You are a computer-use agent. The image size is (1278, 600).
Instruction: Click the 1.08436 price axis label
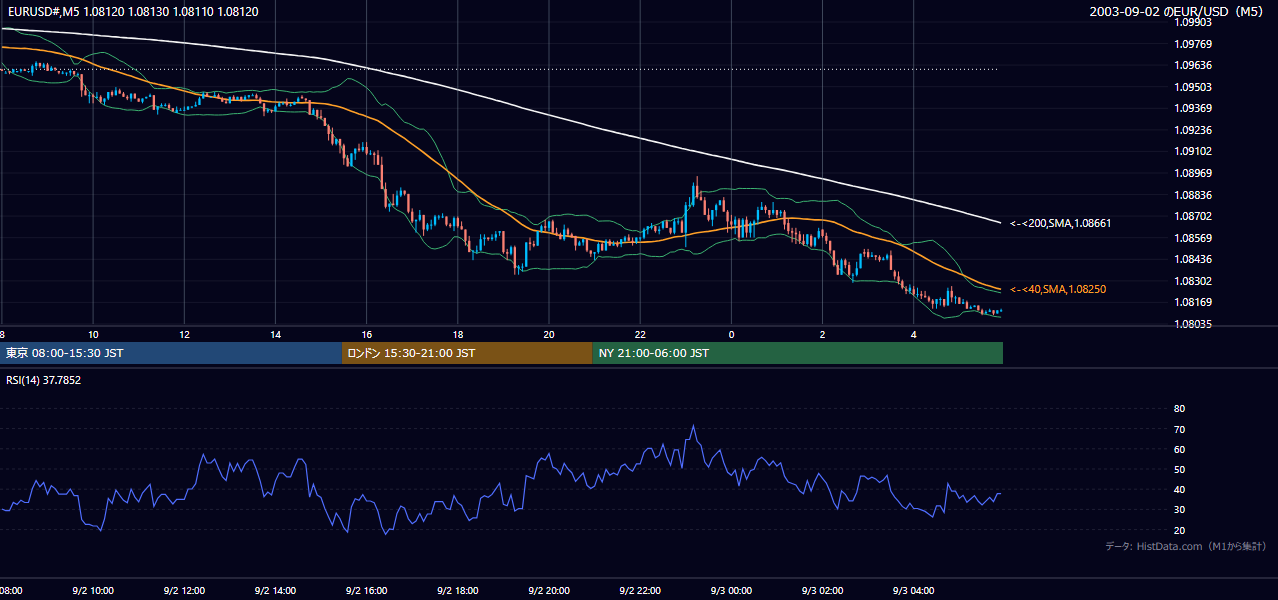(1193, 260)
